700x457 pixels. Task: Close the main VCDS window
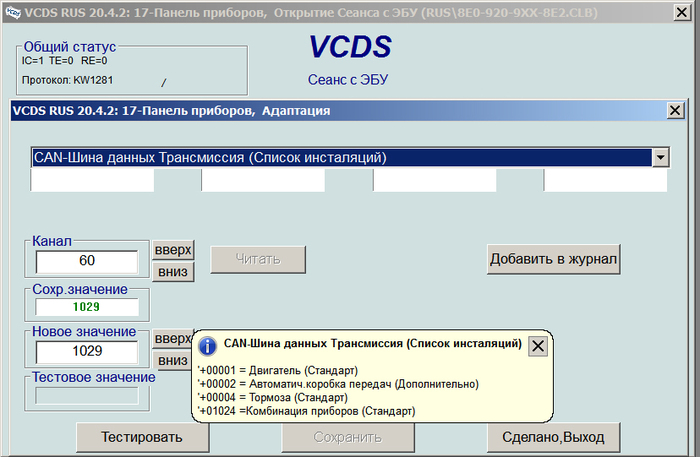tap(682, 12)
